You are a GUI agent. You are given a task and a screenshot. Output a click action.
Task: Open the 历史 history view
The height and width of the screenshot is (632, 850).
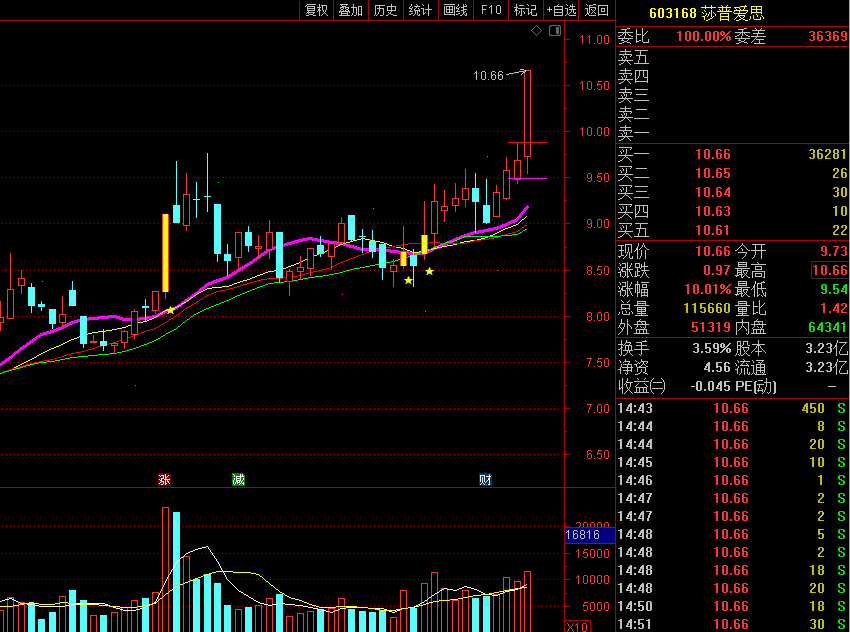click(x=385, y=10)
